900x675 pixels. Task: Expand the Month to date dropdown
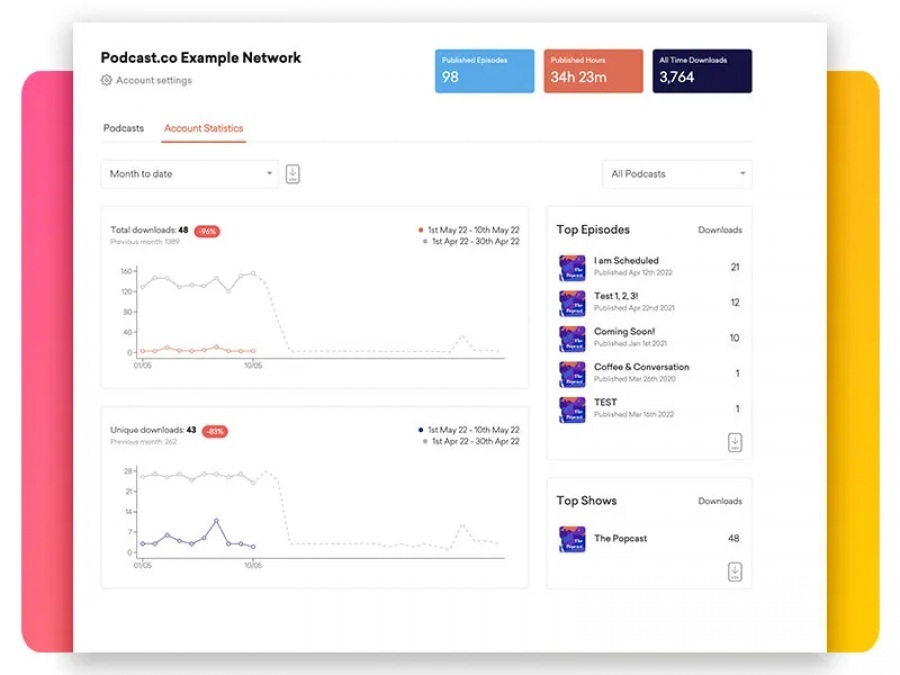[190, 174]
